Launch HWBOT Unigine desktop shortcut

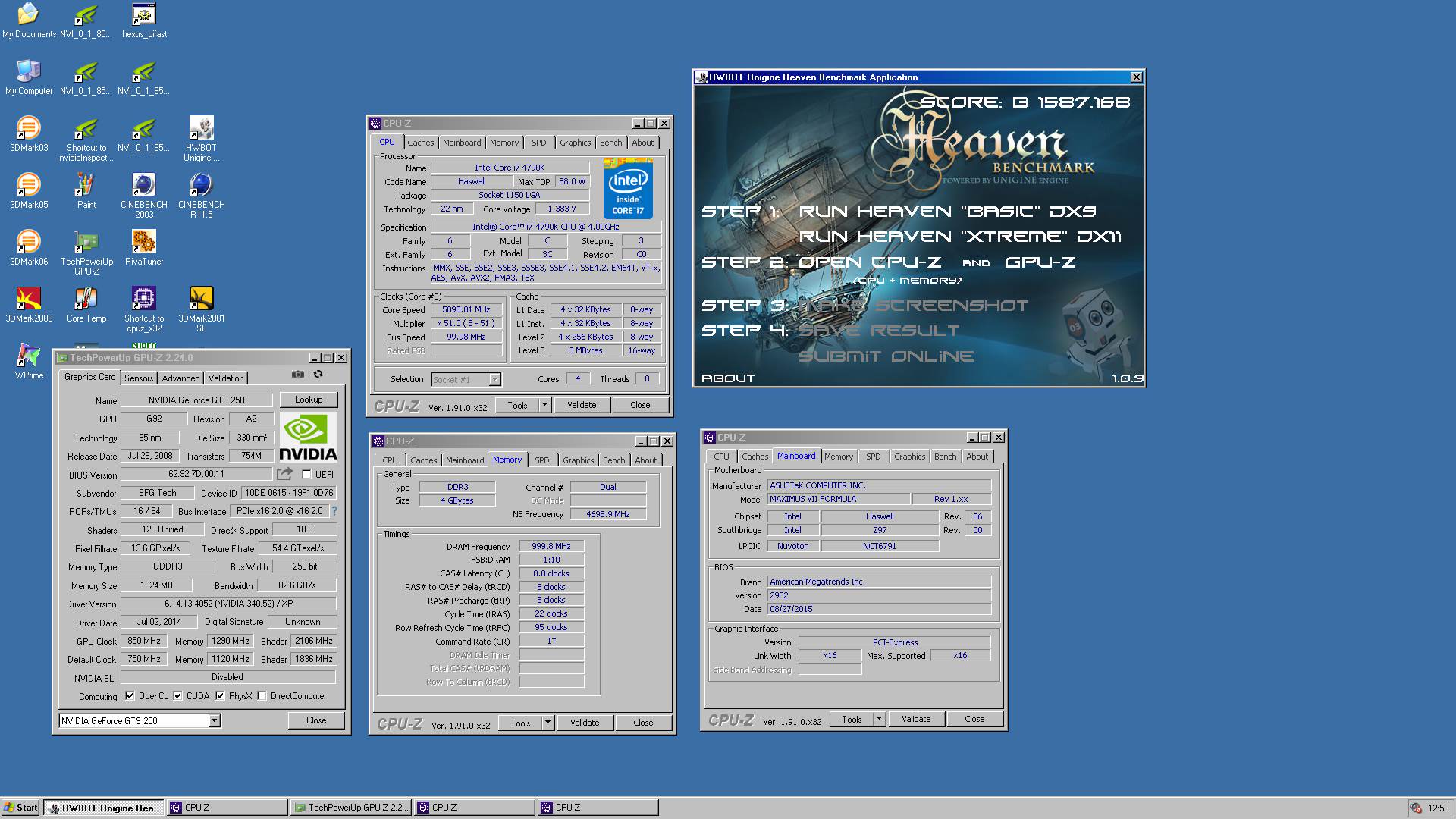[201, 139]
